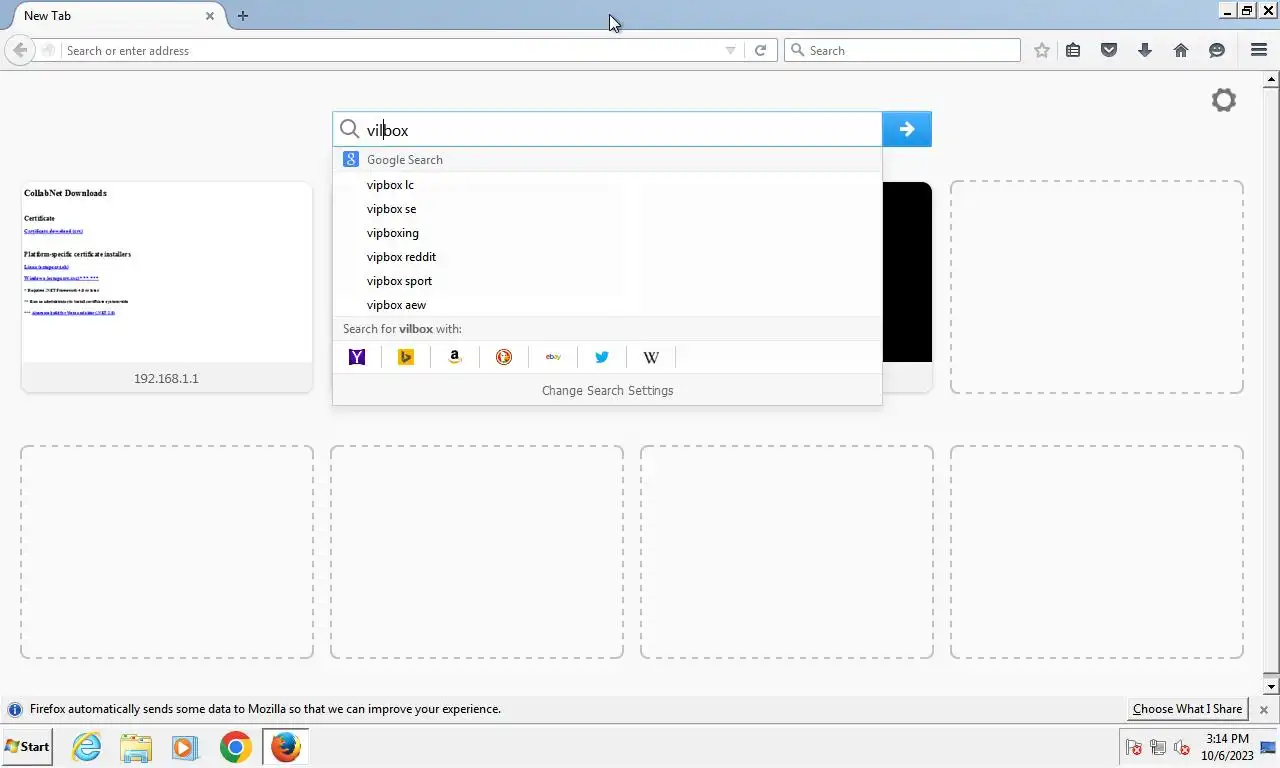Select the New Tab tab
1280x768 pixels.
tap(113, 16)
